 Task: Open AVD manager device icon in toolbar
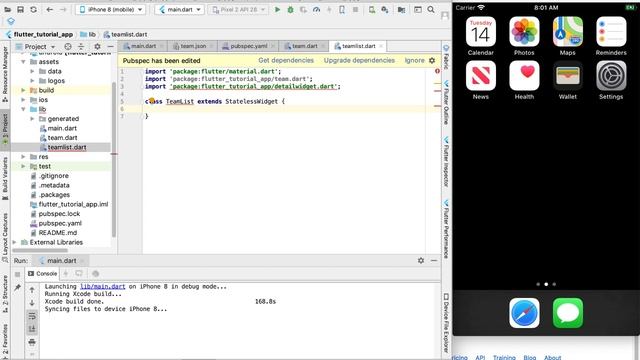click(372, 9)
